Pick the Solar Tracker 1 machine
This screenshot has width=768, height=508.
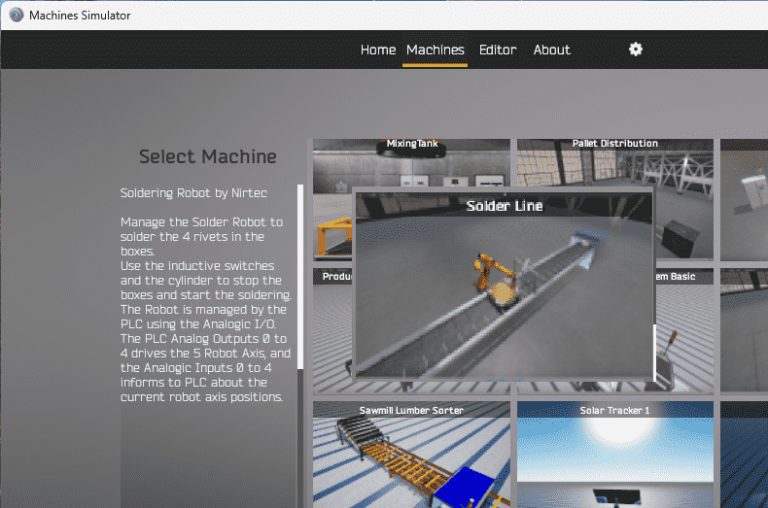coord(615,455)
